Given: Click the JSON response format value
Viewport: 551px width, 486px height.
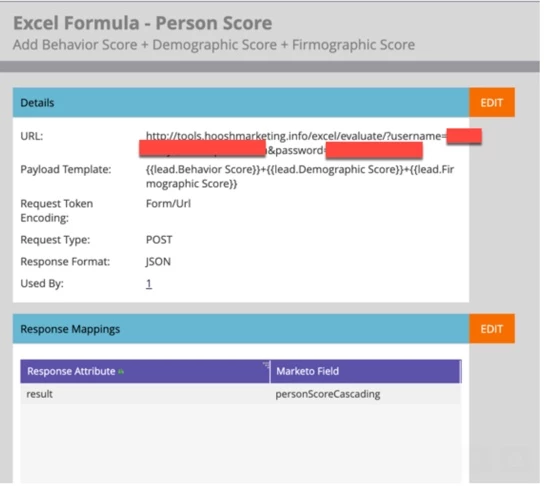Looking at the screenshot, I should tap(158, 262).
